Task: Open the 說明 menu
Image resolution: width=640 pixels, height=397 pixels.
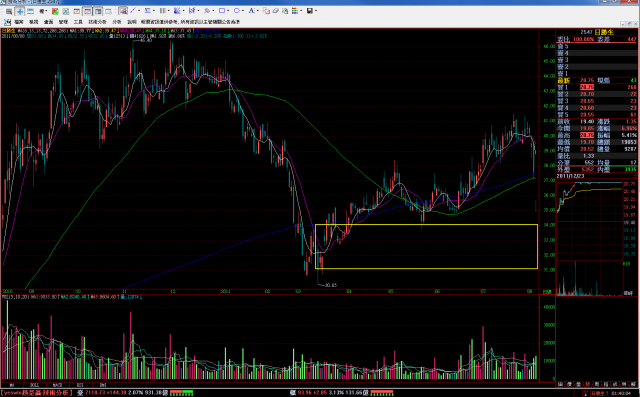Action: tap(132, 22)
